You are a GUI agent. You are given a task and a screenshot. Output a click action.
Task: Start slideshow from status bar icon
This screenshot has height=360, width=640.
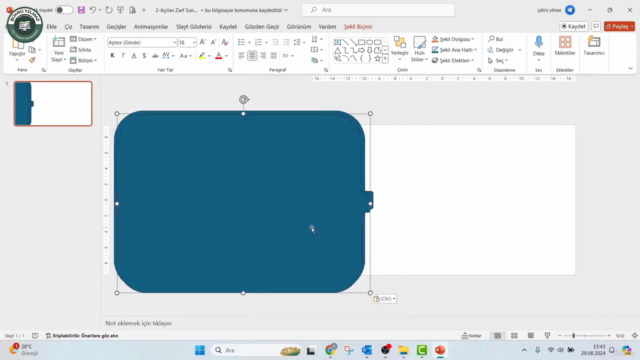(547, 336)
